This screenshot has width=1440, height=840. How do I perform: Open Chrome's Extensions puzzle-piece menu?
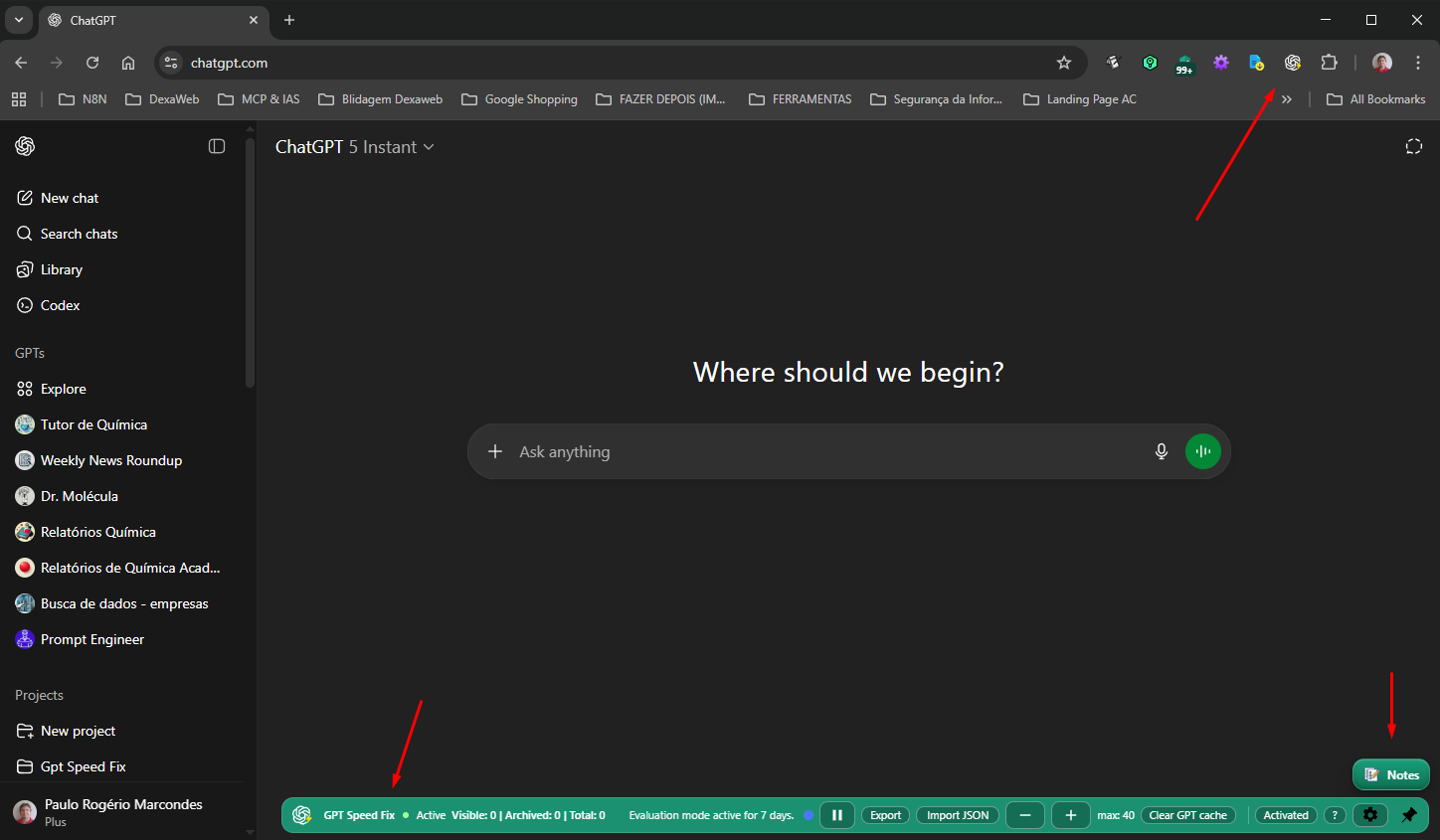tap(1329, 63)
